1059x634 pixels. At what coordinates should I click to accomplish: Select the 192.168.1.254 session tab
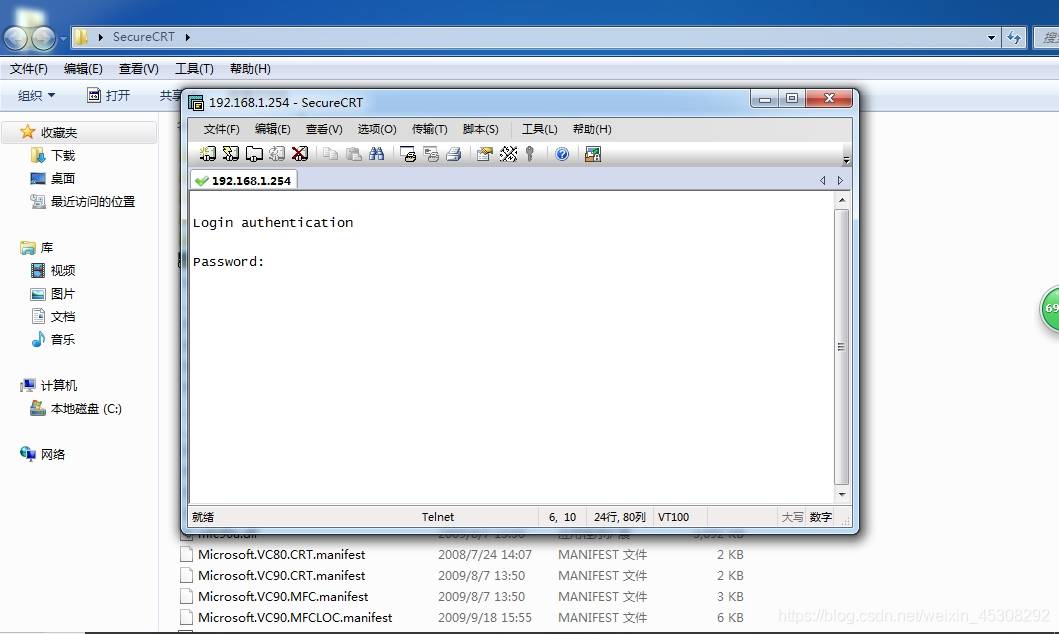(x=244, y=180)
